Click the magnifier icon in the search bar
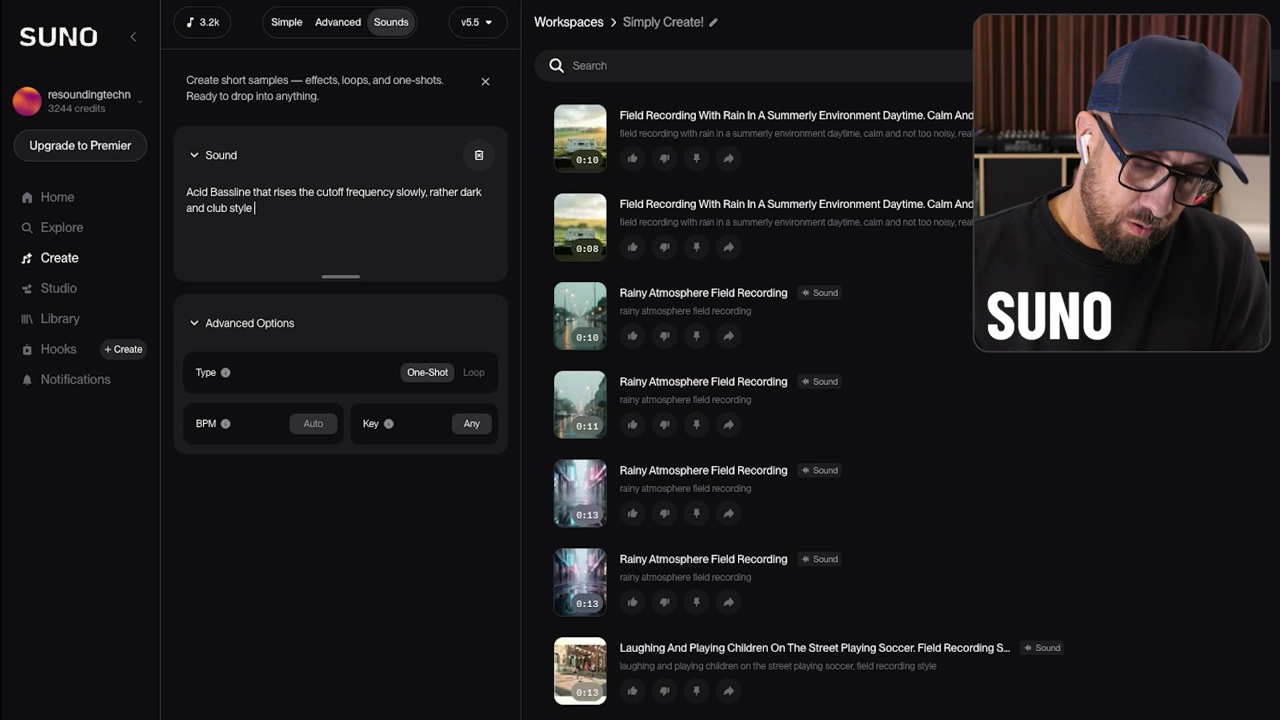The image size is (1280, 720). [556, 66]
